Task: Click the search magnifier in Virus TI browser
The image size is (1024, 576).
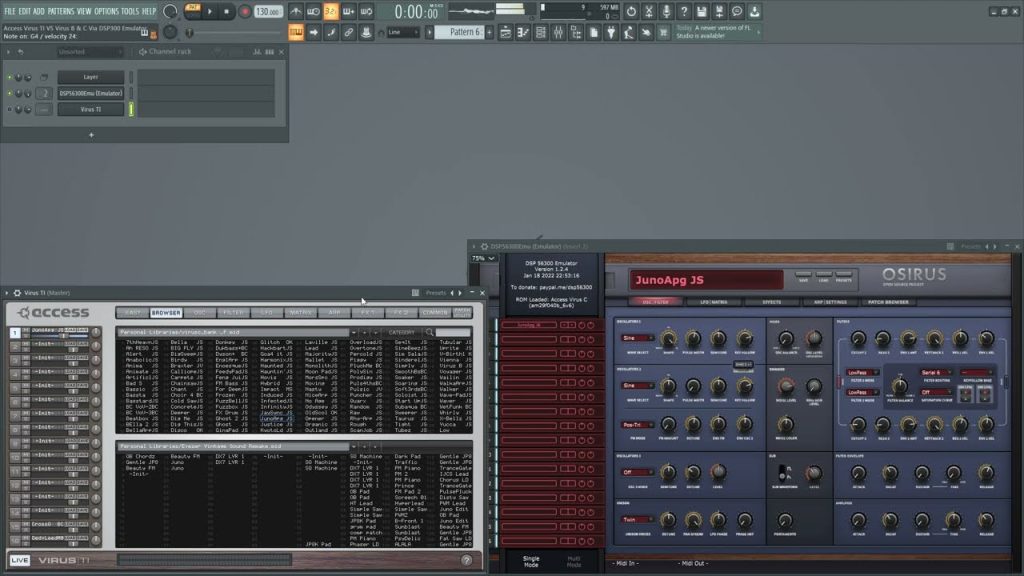Action: click(429, 332)
